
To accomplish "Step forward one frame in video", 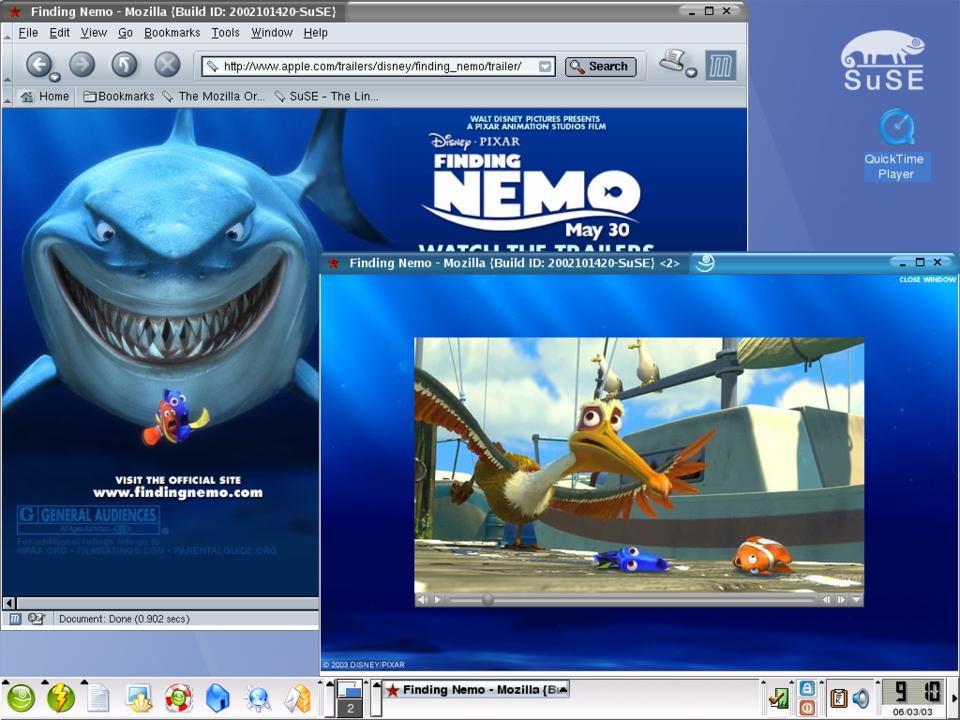I will [841, 600].
